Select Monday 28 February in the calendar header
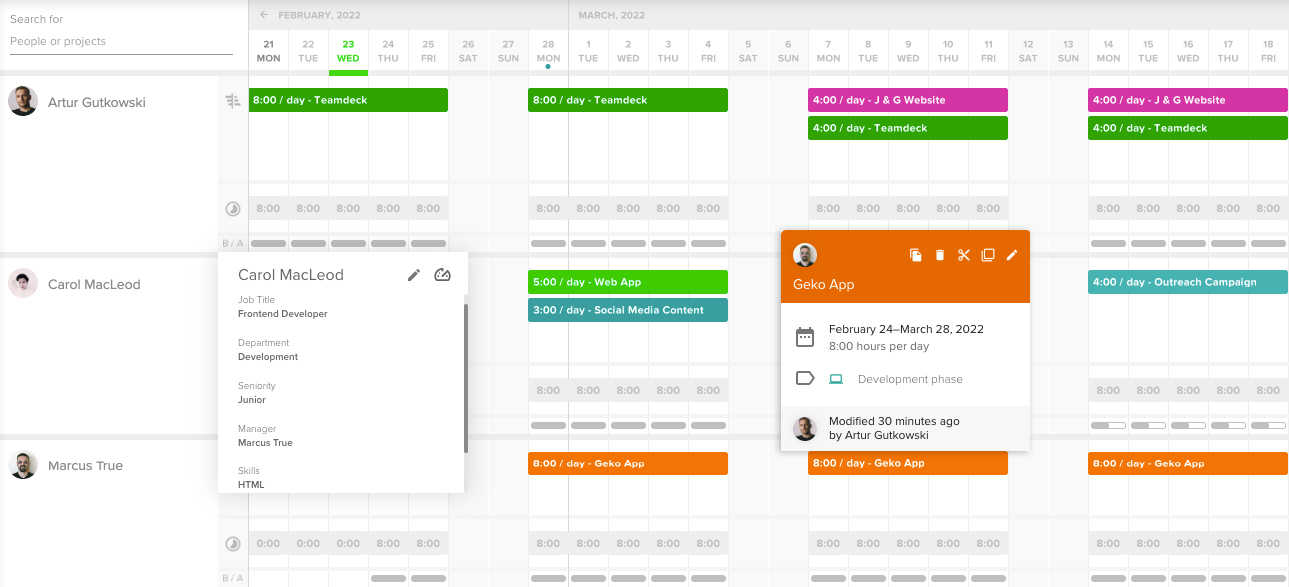The width and height of the screenshot is (1289, 587). 548,51
